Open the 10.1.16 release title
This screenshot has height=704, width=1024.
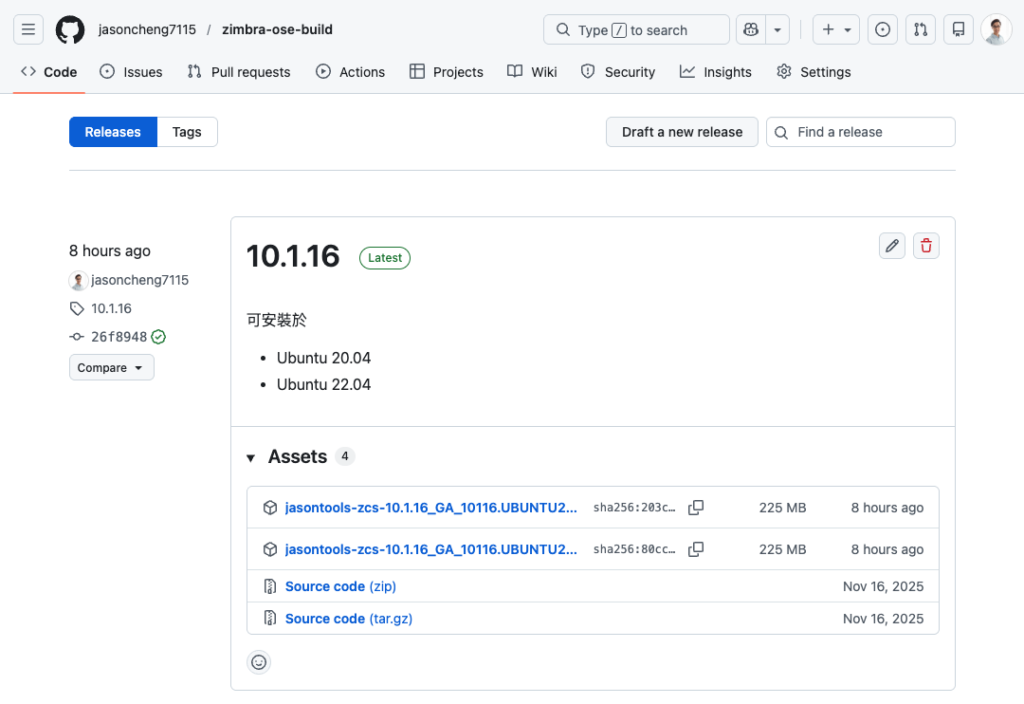tap(293, 256)
